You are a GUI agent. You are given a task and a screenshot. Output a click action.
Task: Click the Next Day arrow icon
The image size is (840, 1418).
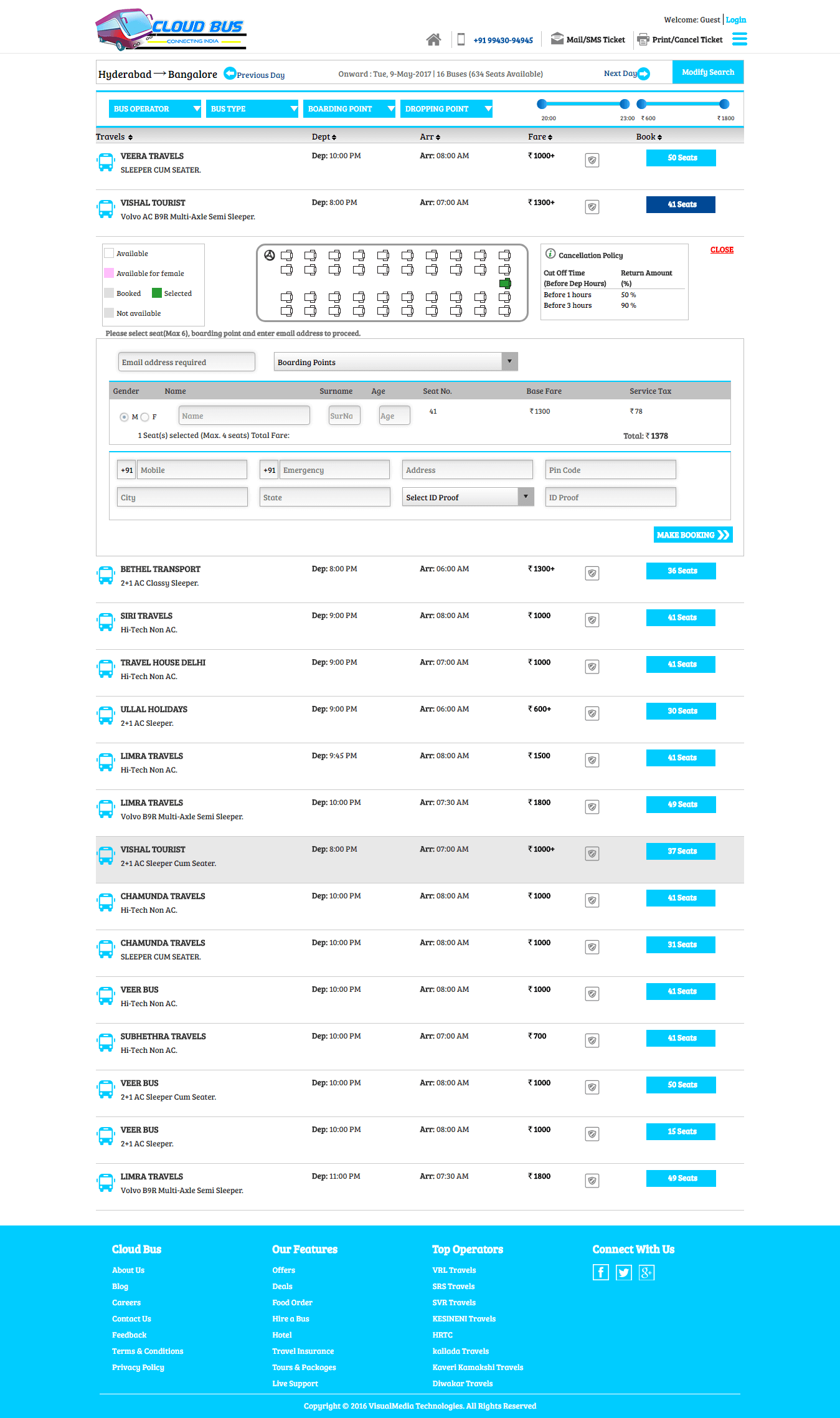(x=644, y=74)
